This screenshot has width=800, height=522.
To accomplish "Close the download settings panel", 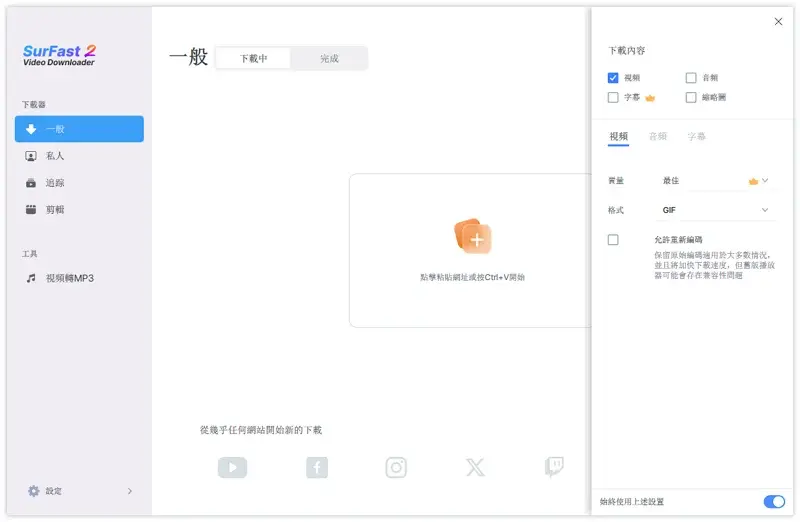I will (x=778, y=22).
